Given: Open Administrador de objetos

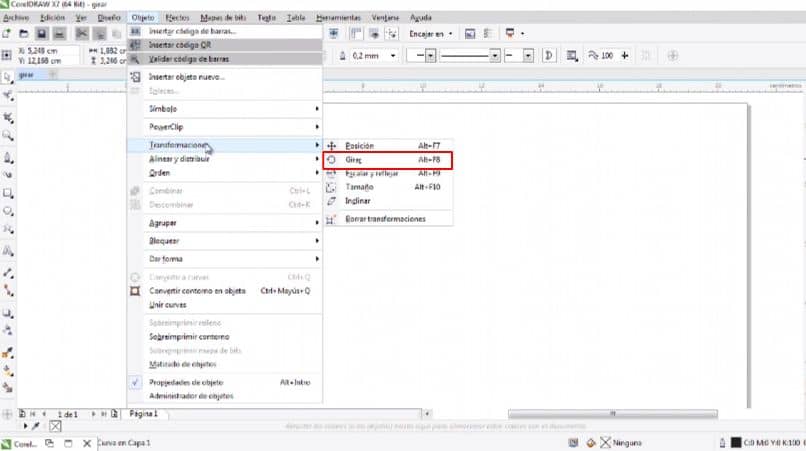Looking at the screenshot, I should pyautogui.click(x=225, y=396).
